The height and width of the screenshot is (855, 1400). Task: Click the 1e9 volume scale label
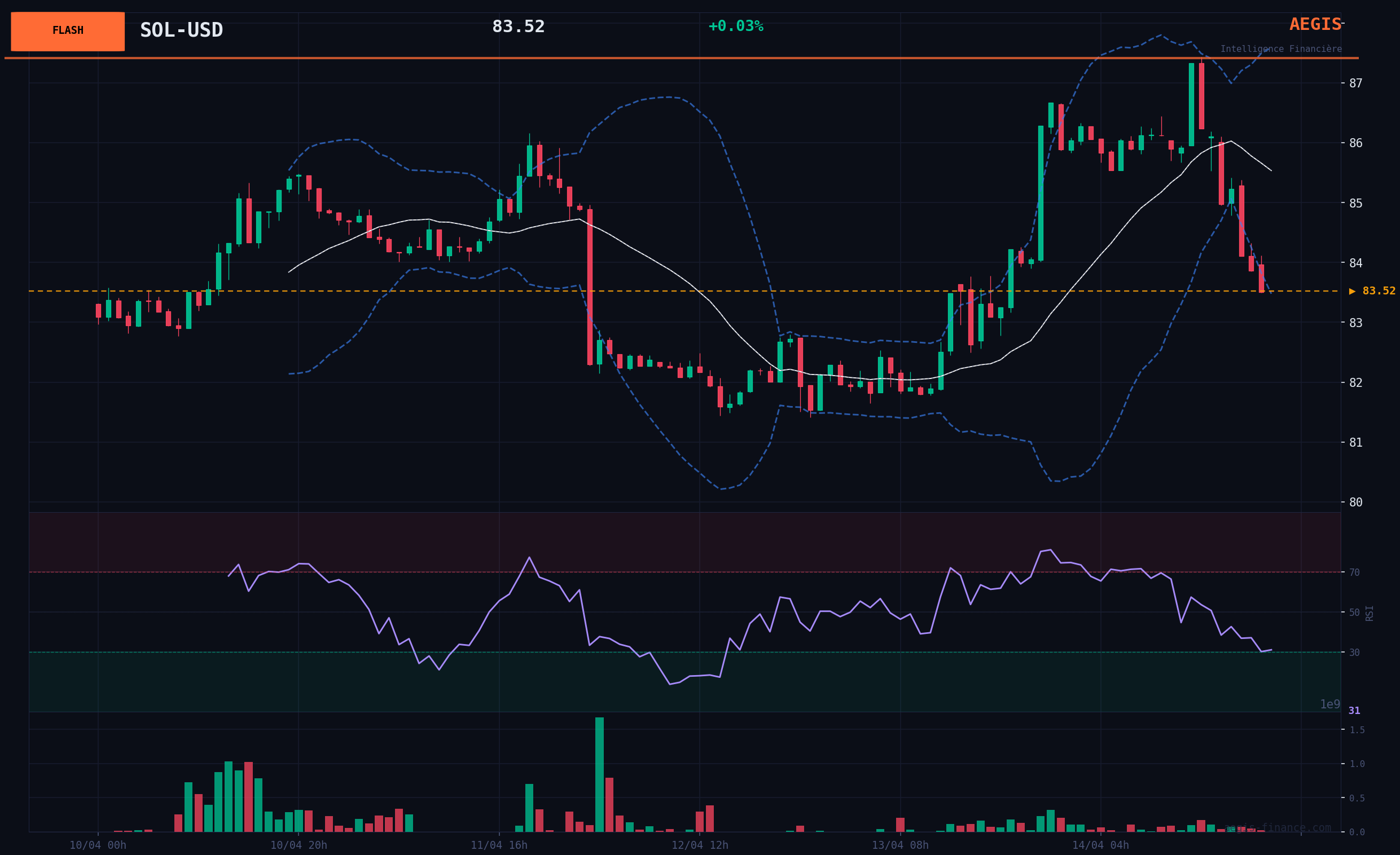point(1329,704)
